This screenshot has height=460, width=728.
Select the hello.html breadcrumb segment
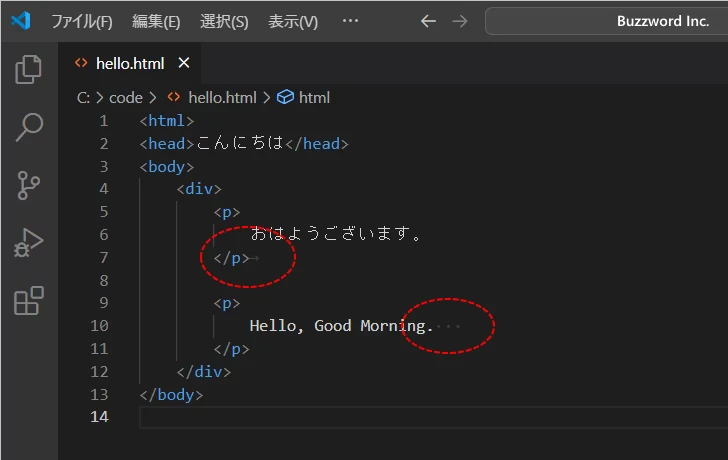pos(222,97)
